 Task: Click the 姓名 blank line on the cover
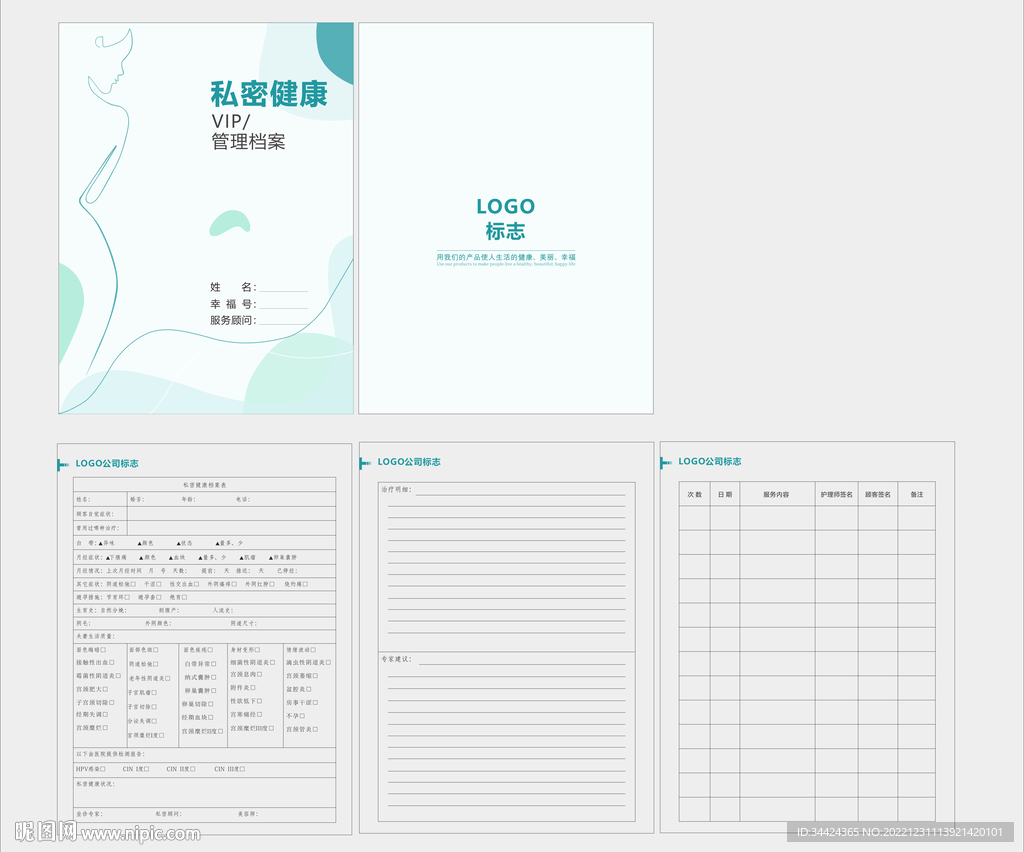(283, 289)
